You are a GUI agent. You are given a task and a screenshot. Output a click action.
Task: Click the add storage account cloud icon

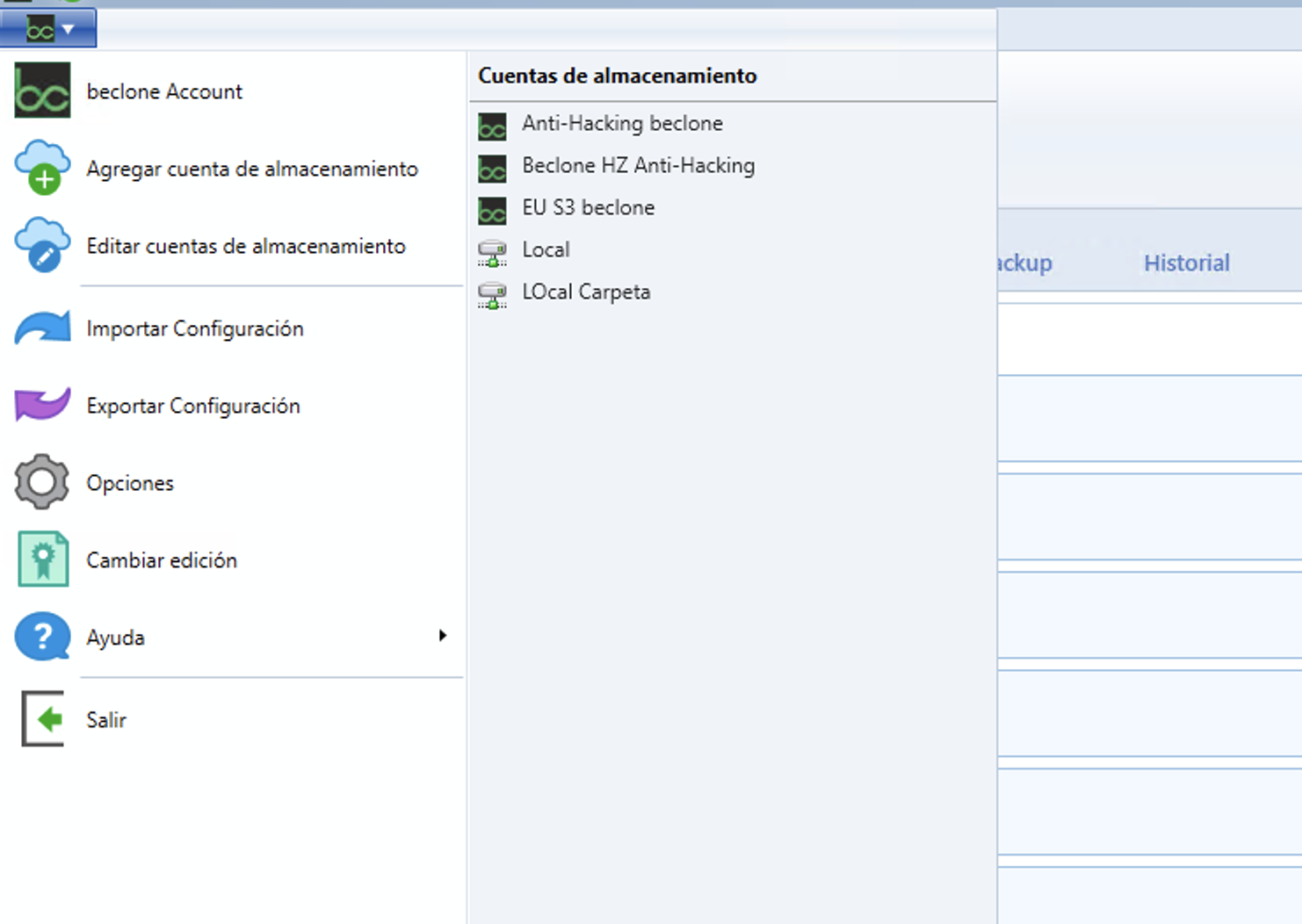pos(42,167)
